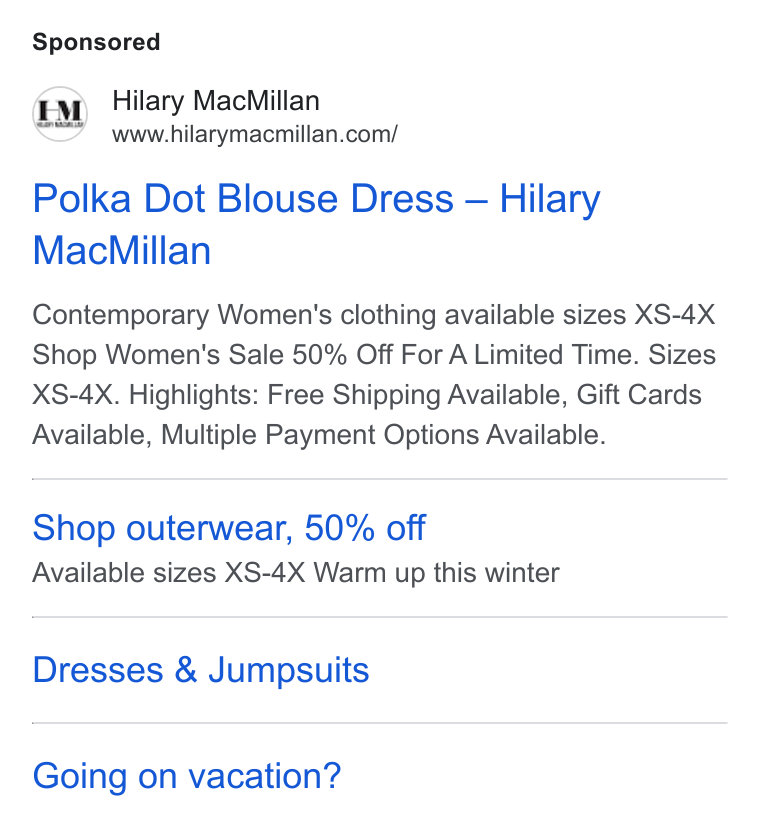
Task: Open the Hilary MacMillan advertiser name
Action: pos(215,100)
